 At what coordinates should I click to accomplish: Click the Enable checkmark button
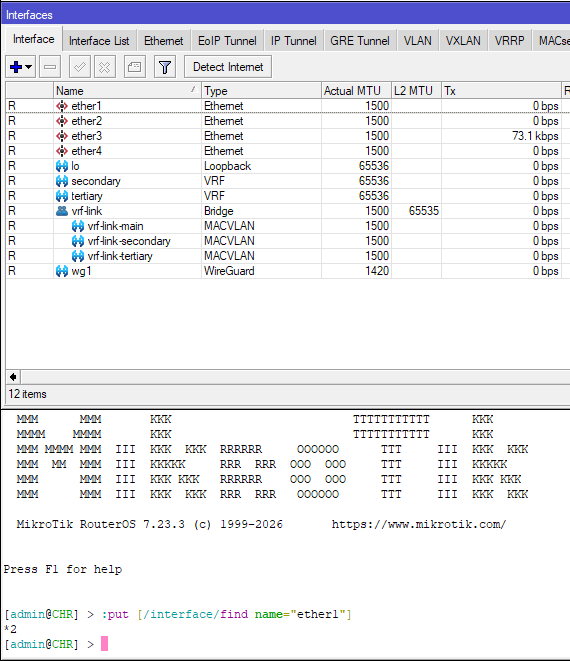(80, 67)
